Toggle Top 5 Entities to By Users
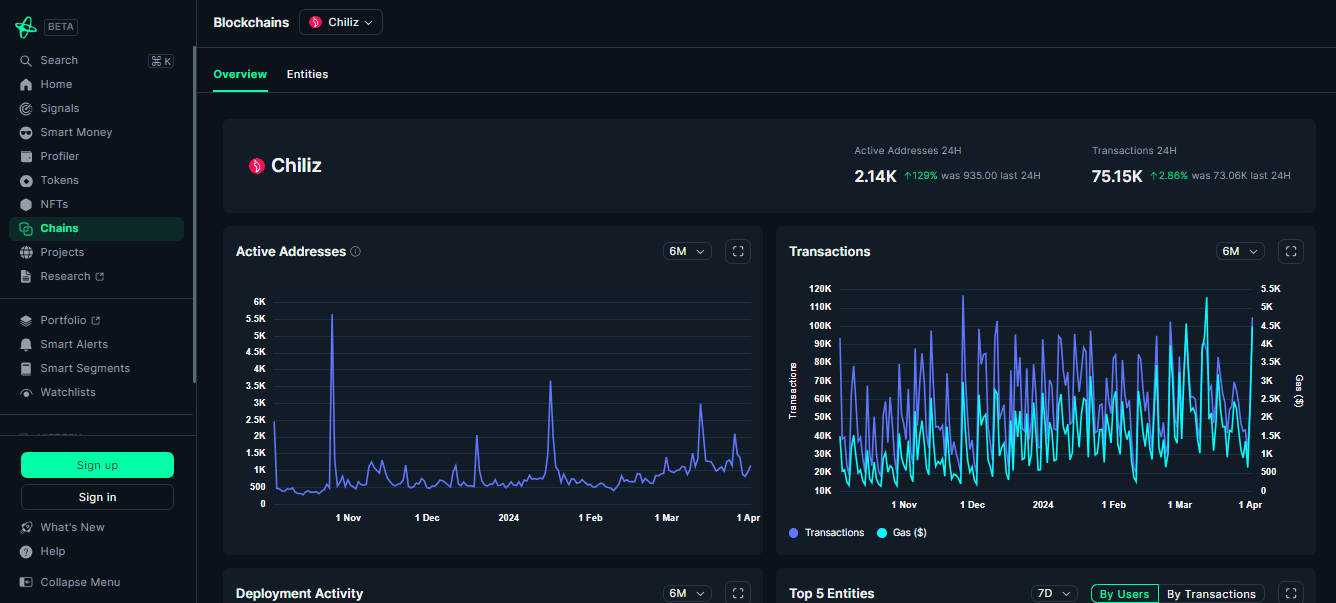Image resolution: width=1336 pixels, height=603 pixels. (1124, 594)
